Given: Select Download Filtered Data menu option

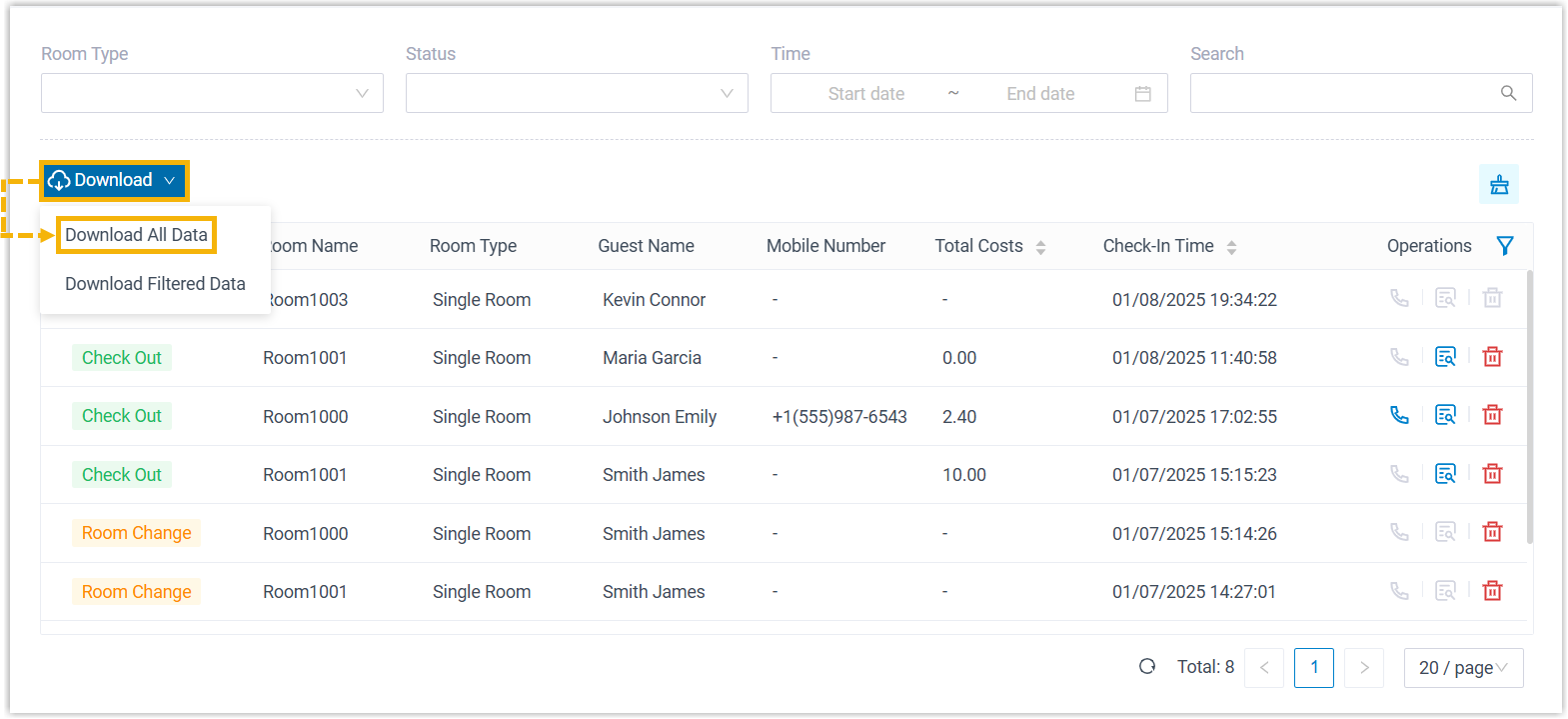Looking at the screenshot, I should point(155,284).
